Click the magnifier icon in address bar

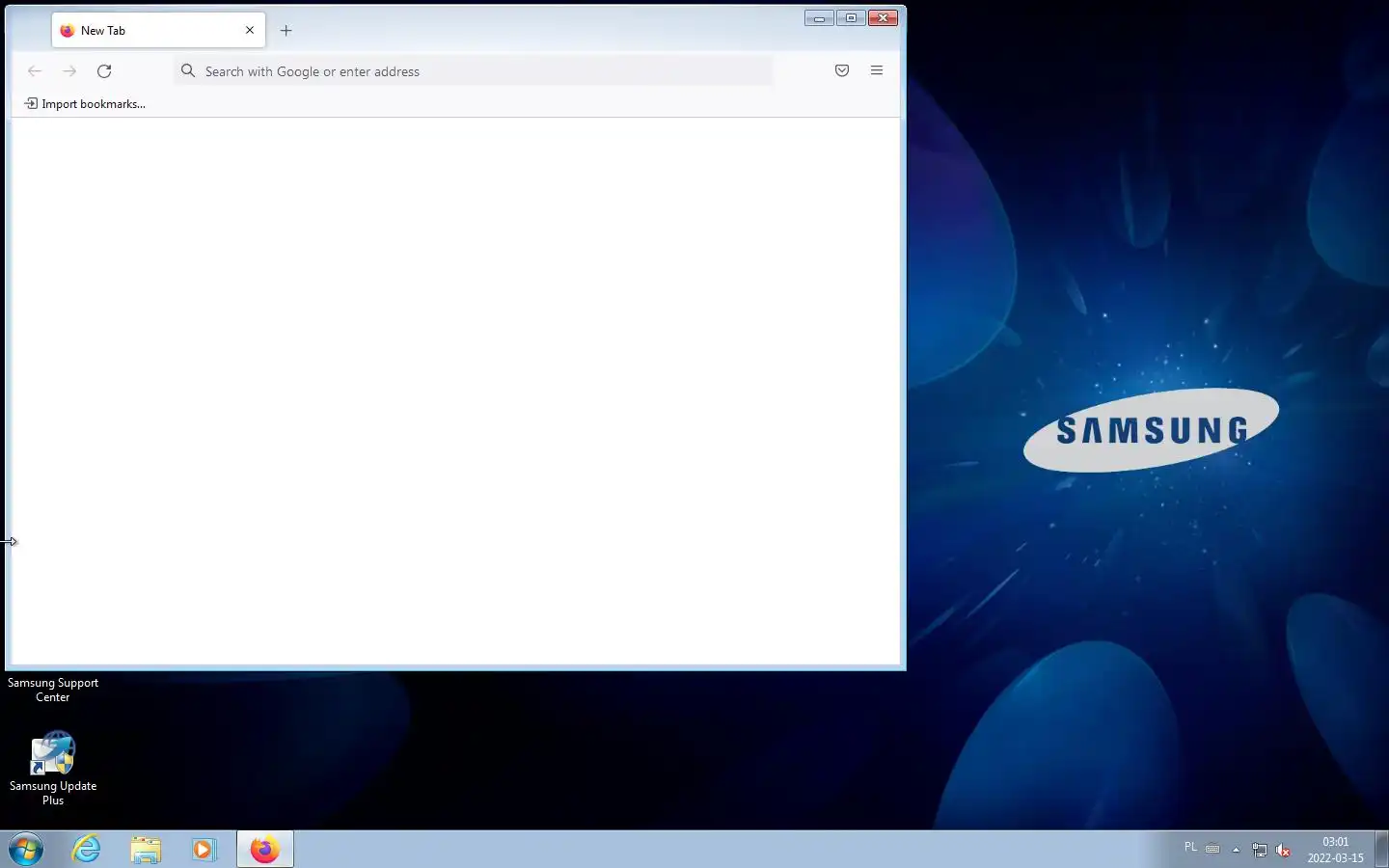188,70
